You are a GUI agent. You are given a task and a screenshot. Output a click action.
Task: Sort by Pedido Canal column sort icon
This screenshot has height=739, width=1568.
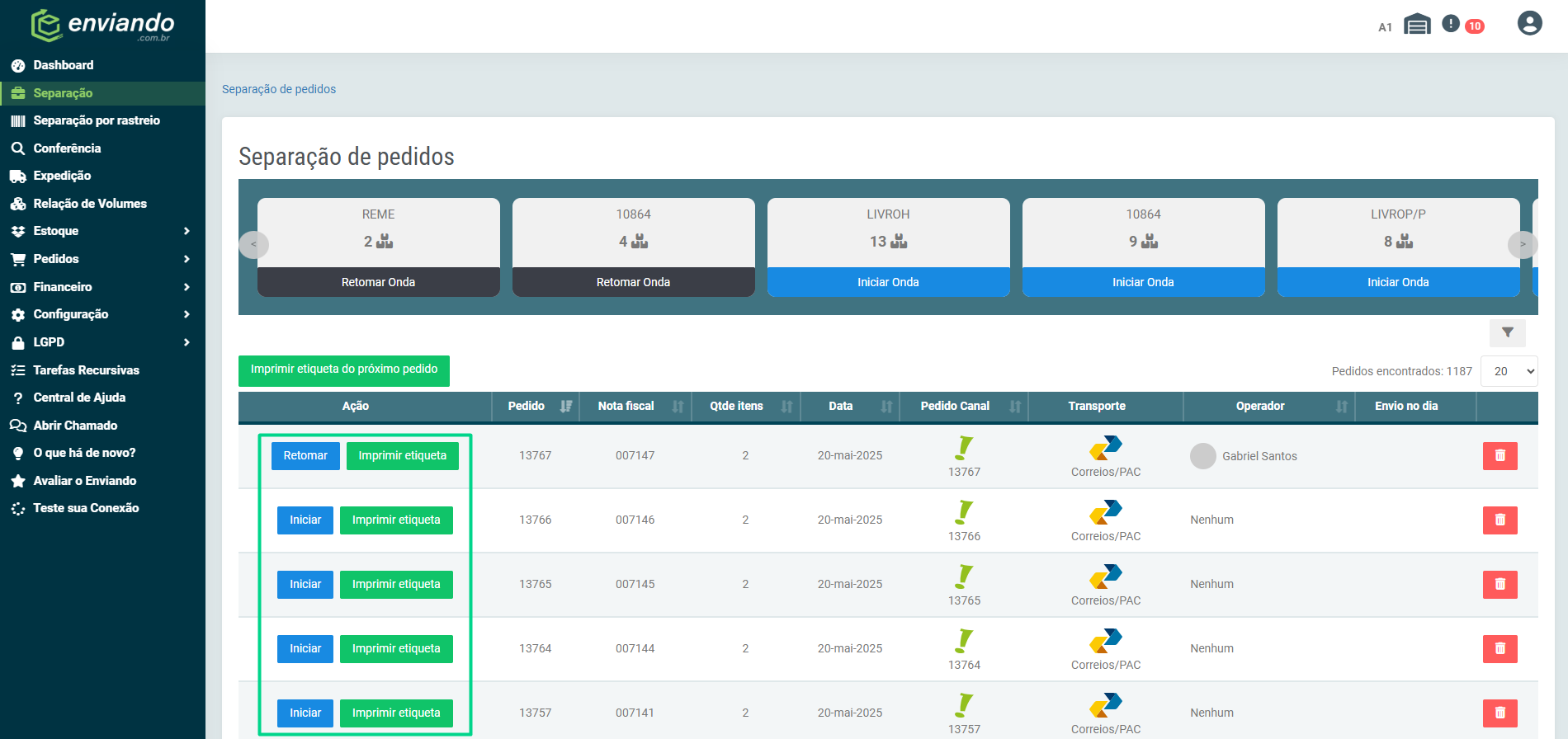coord(1015,406)
